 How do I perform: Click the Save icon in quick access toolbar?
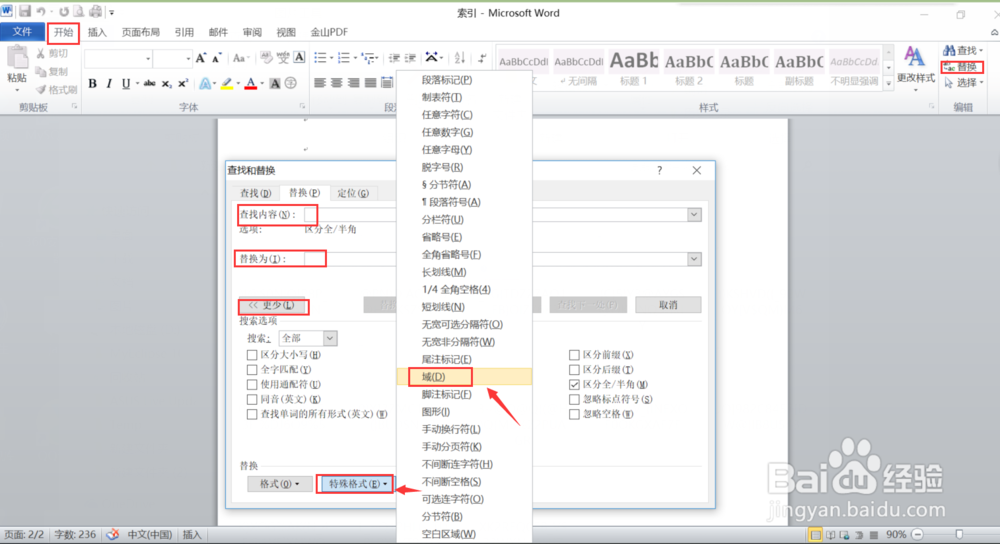[24, 11]
